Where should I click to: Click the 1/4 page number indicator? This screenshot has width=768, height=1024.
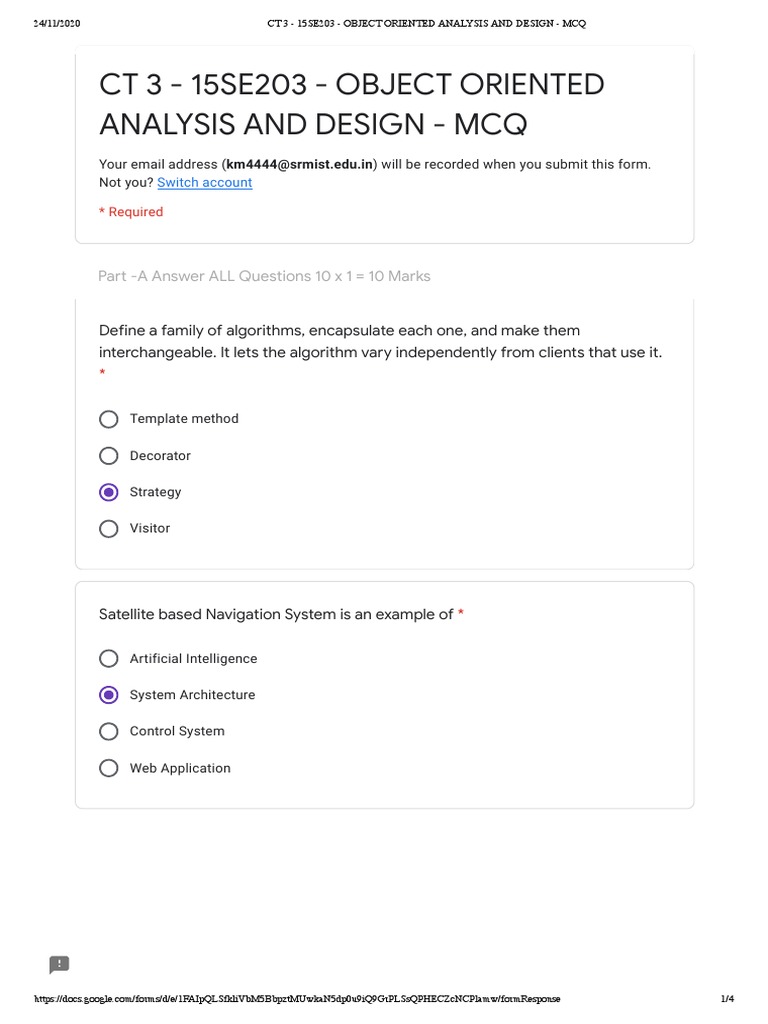click(727, 999)
